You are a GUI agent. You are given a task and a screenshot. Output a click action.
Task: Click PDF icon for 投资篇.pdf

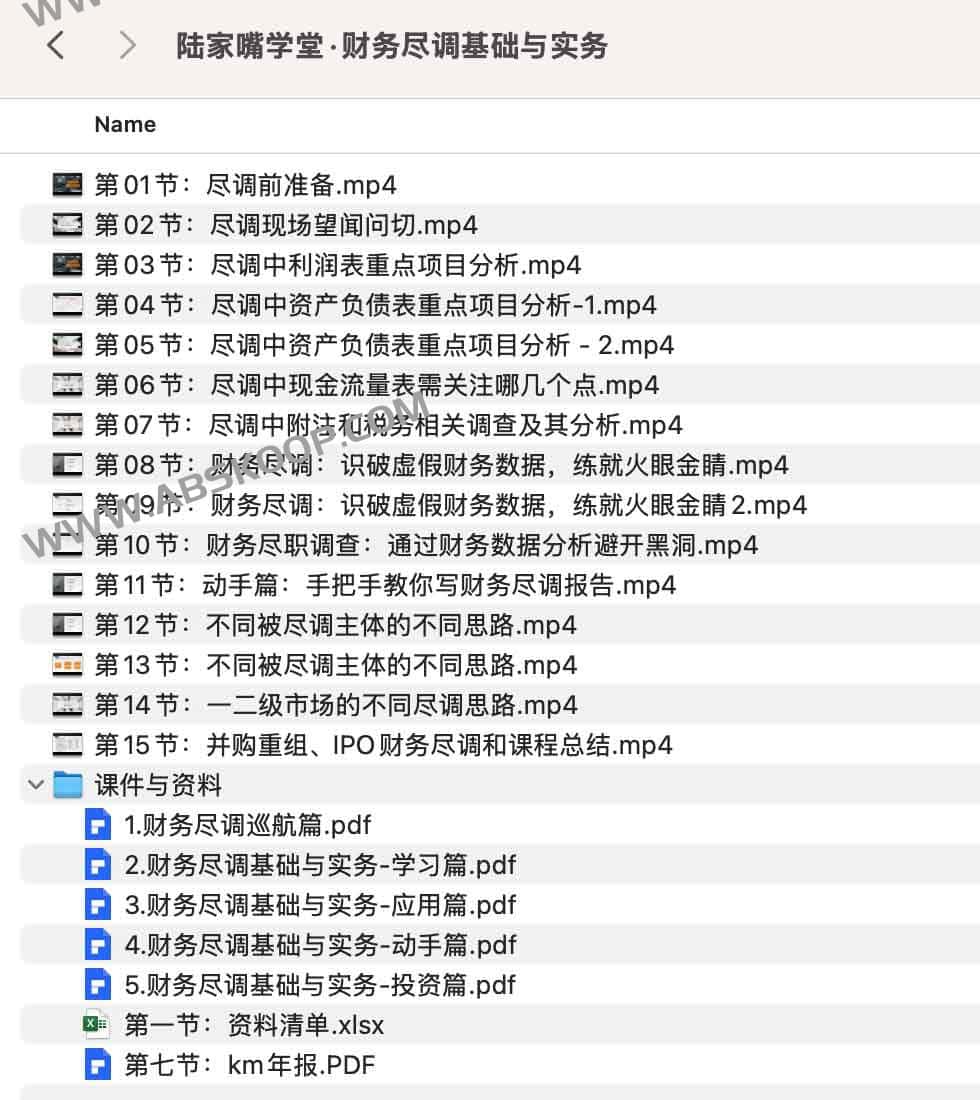(x=97, y=985)
